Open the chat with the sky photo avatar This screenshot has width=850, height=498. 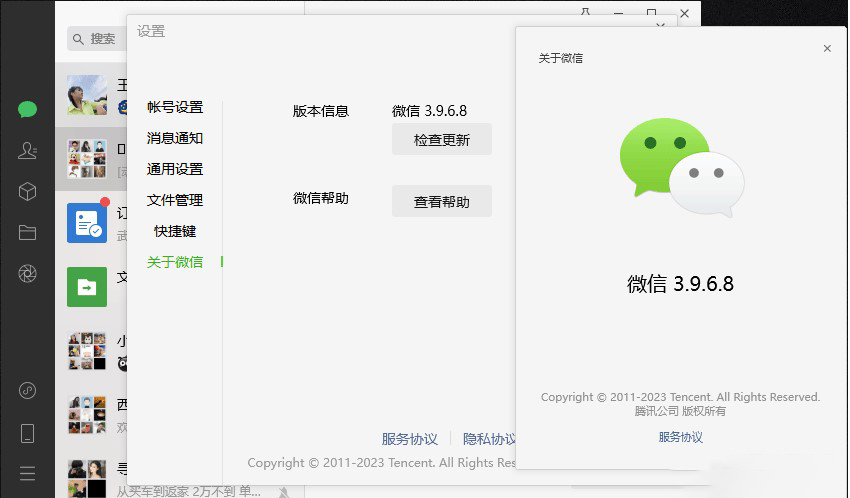(x=87, y=95)
